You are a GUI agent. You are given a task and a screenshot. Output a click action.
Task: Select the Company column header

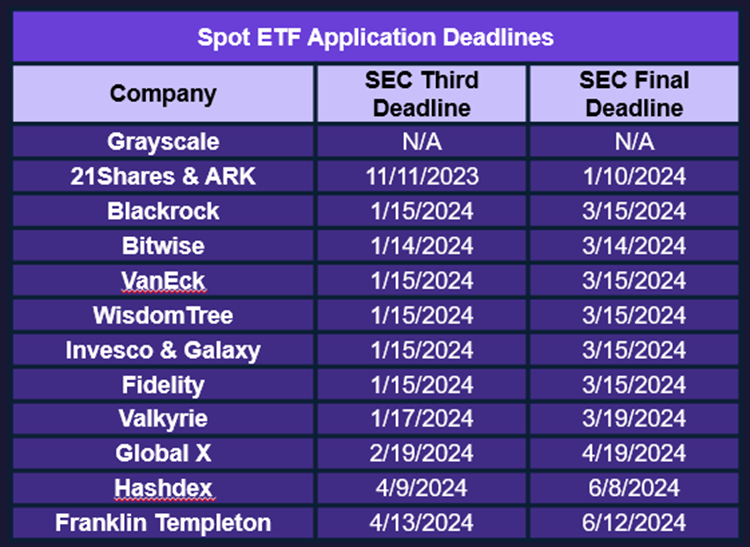[163, 94]
